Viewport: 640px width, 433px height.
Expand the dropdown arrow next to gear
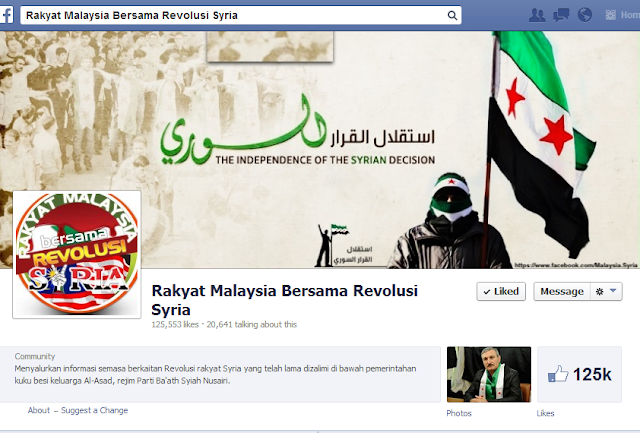613,291
